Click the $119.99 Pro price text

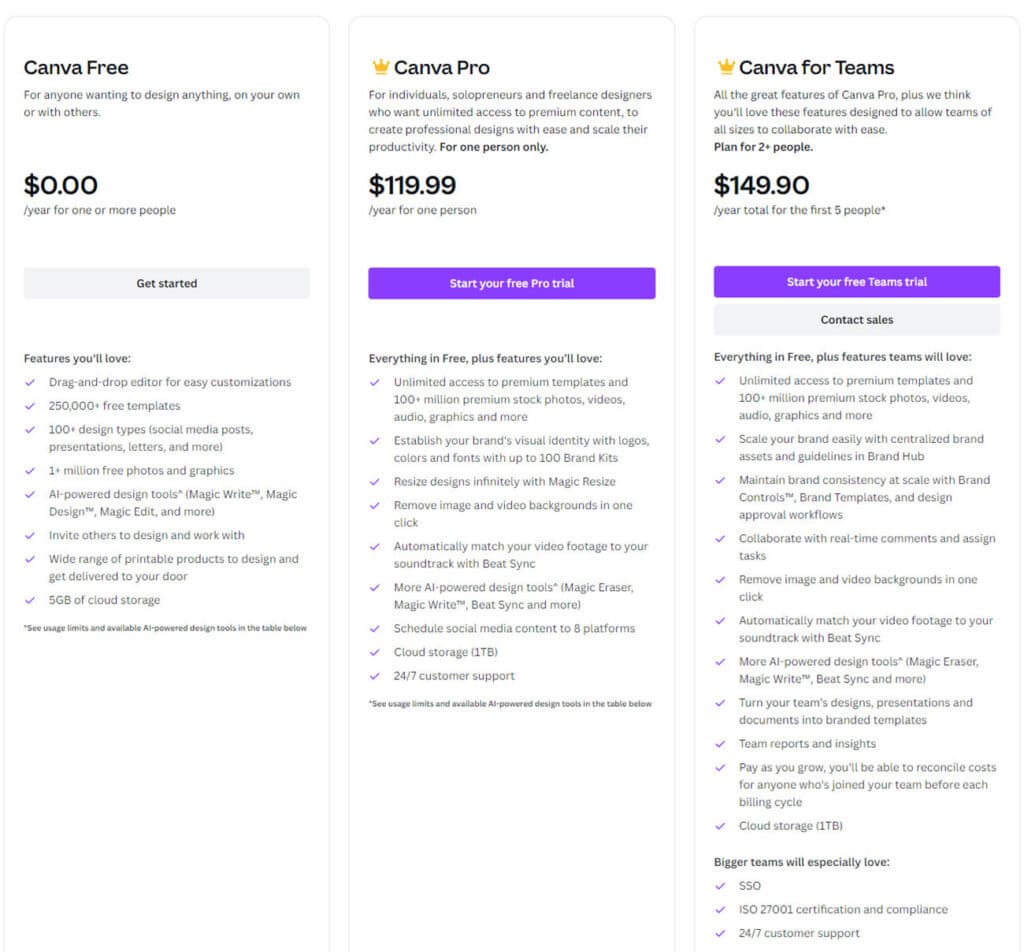click(412, 185)
